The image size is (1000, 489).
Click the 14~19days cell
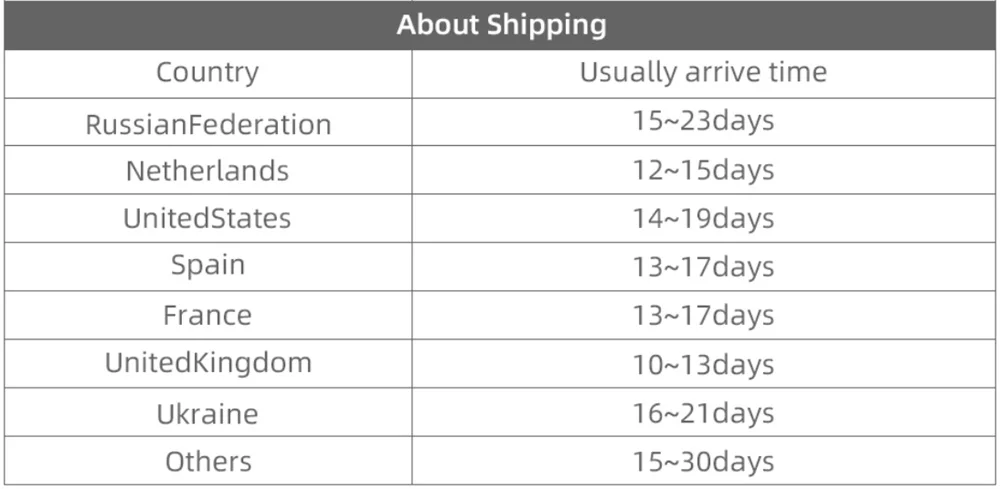[703, 219]
